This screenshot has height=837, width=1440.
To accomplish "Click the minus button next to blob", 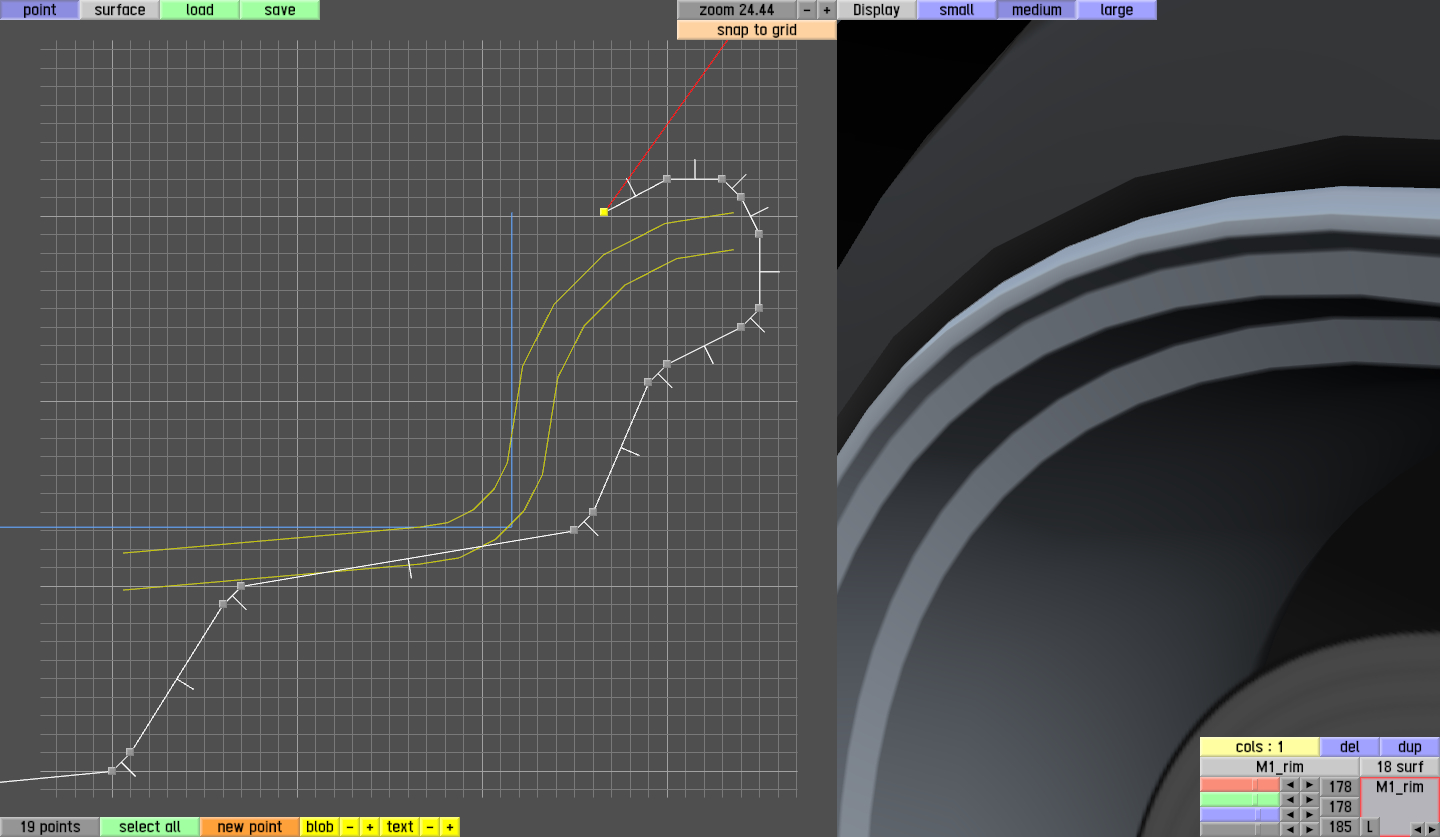I will pyautogui.click(x=350, y=827).
